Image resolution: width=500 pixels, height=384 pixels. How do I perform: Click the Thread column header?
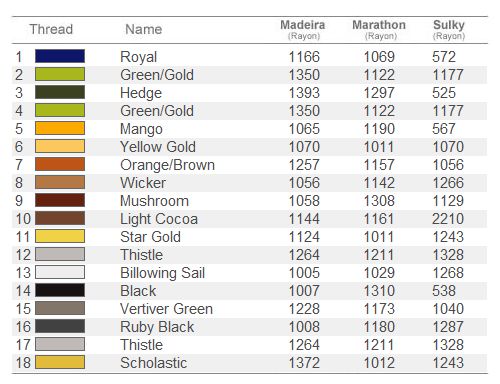pos(51,29)
